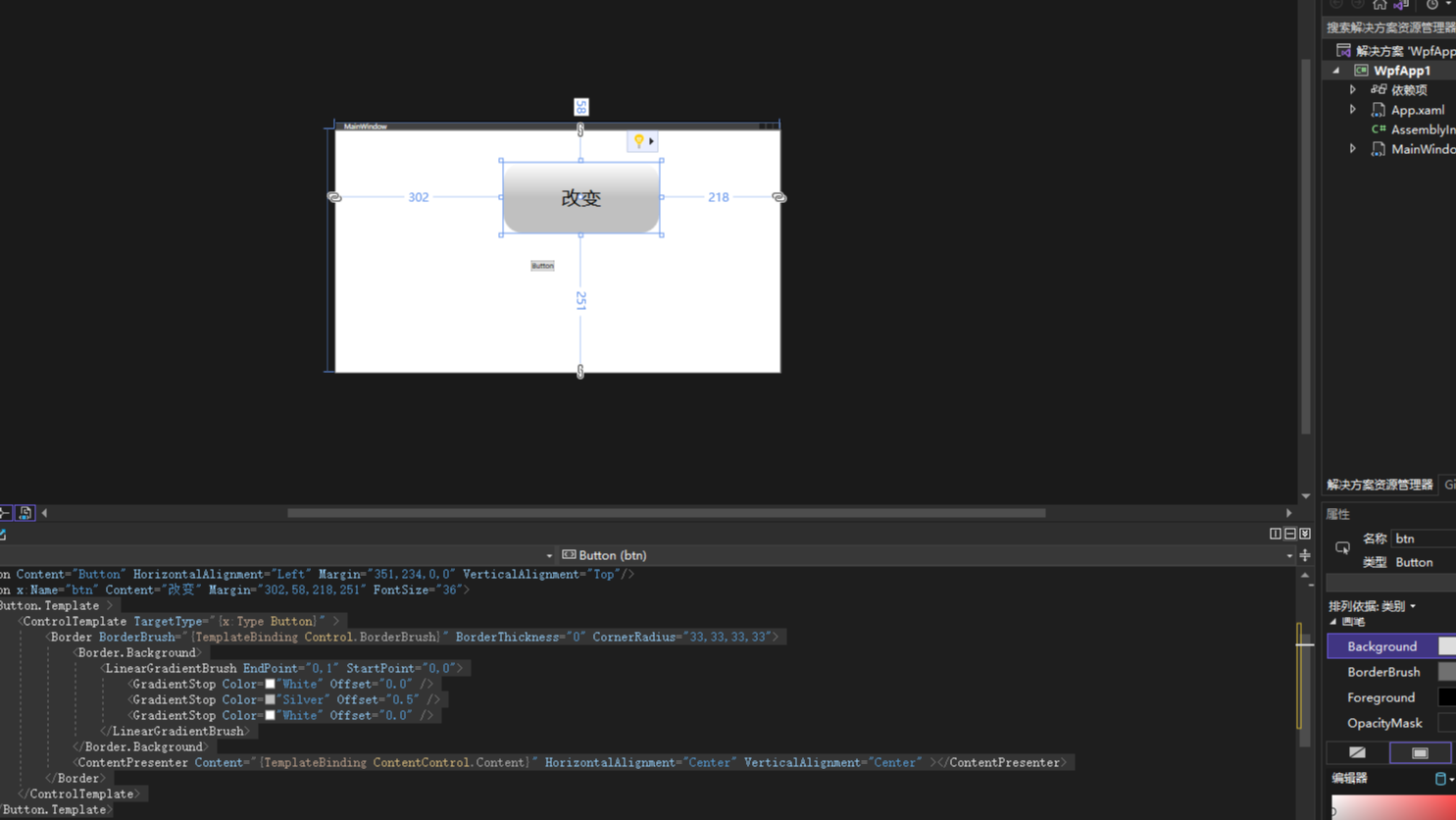The height and width of the screenshot is (820, 1456).
Task: Switch to the solid color brush tab icon
Action: point(1420,752)
